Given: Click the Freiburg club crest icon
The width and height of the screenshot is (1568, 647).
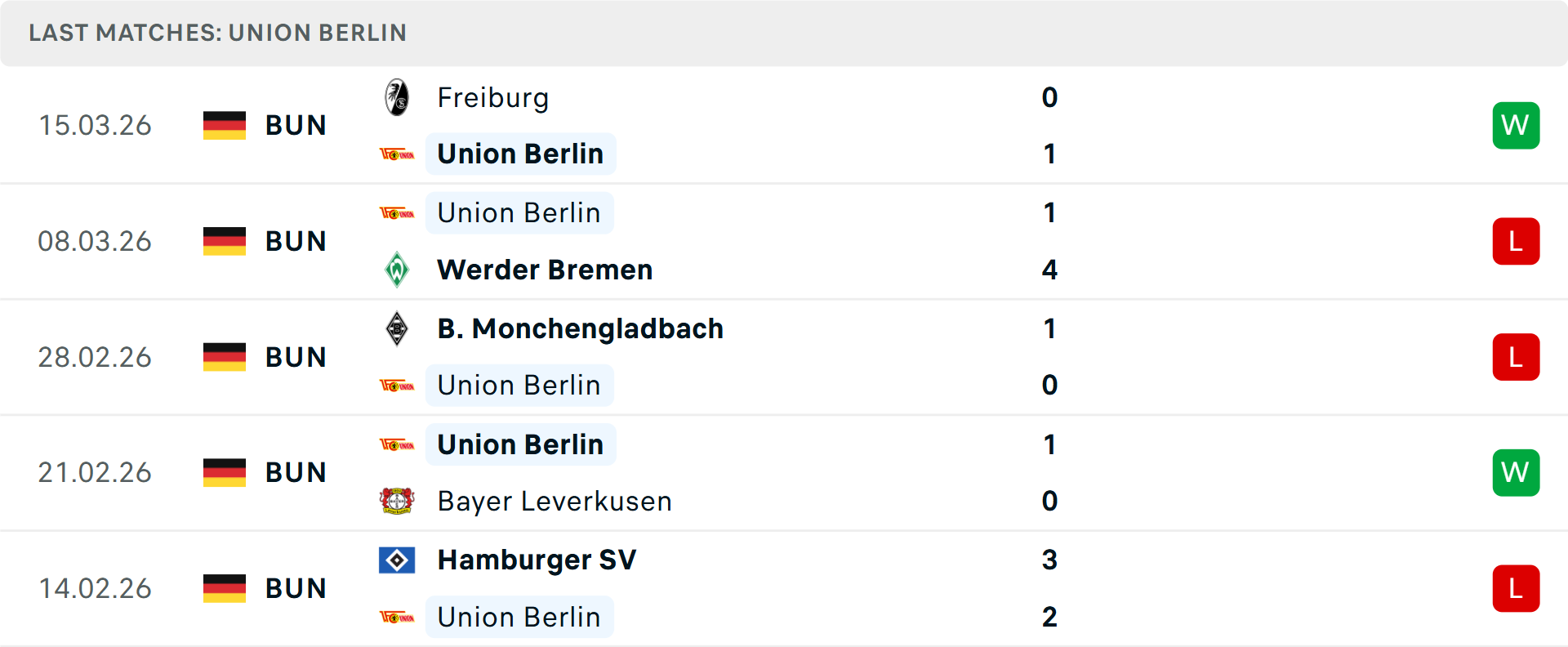Looking at the screenshot, I should click(x=397, y=97).
